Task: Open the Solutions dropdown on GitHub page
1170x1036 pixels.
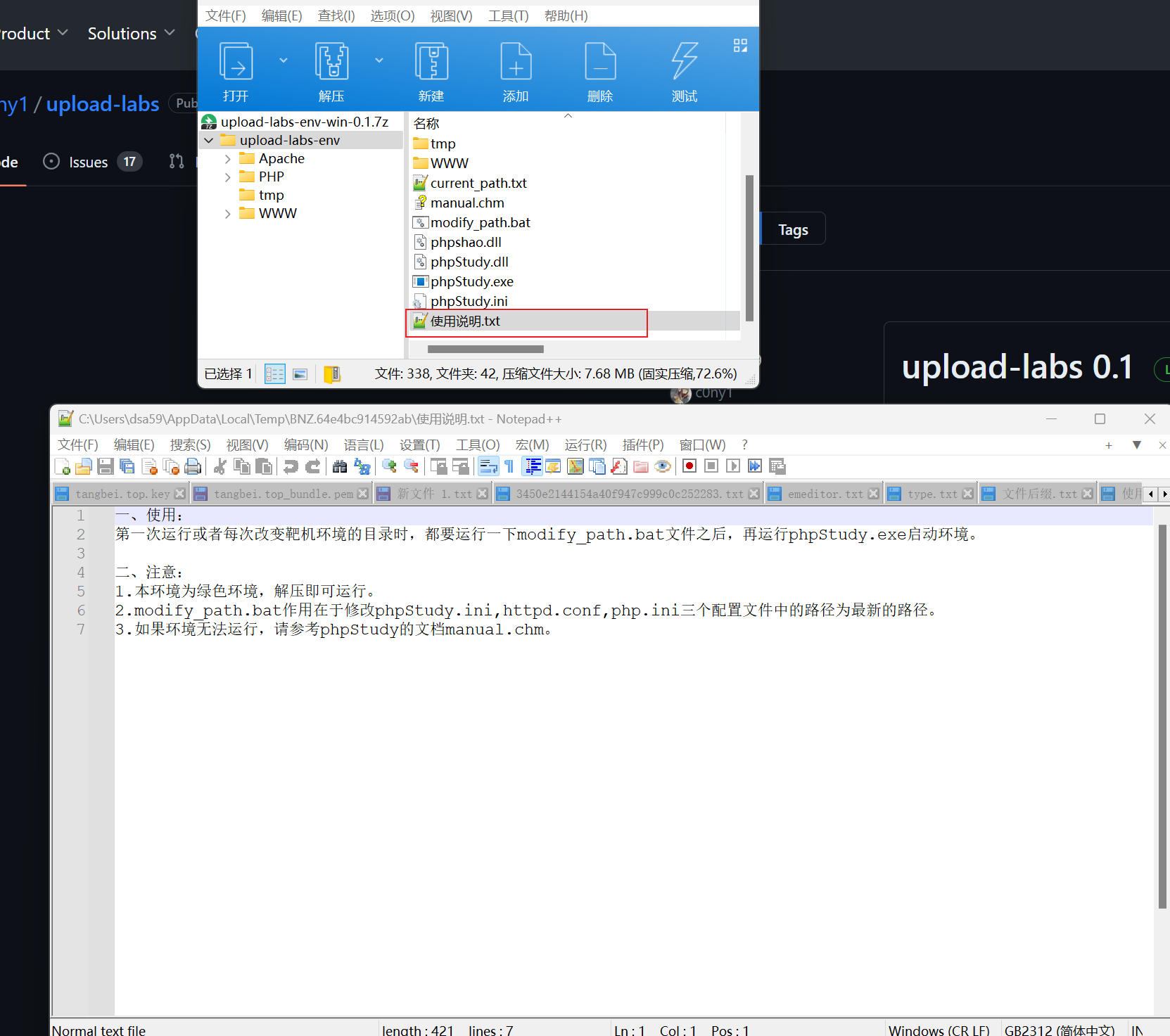Action: (x=131, y=33)
